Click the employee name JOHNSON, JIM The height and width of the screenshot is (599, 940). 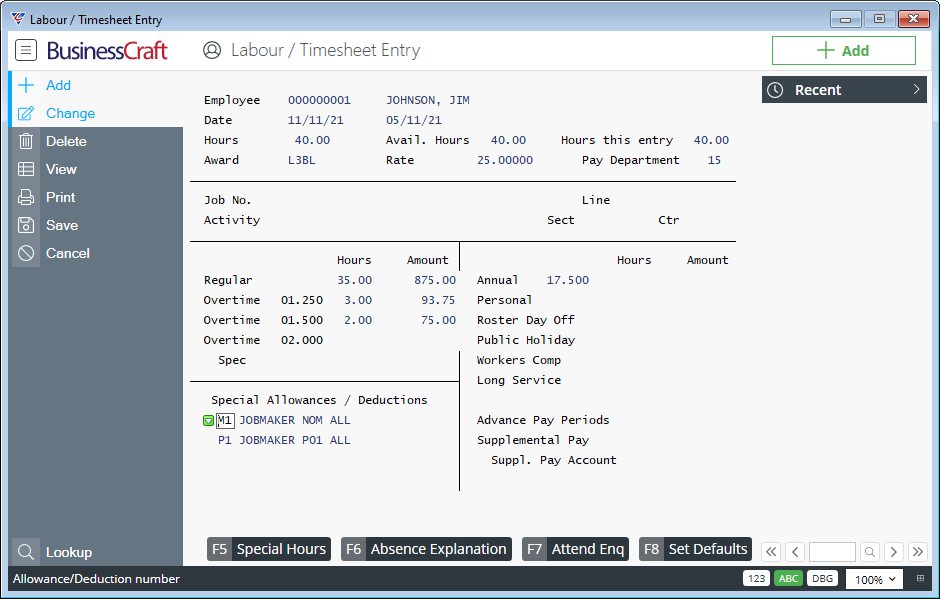428,100
